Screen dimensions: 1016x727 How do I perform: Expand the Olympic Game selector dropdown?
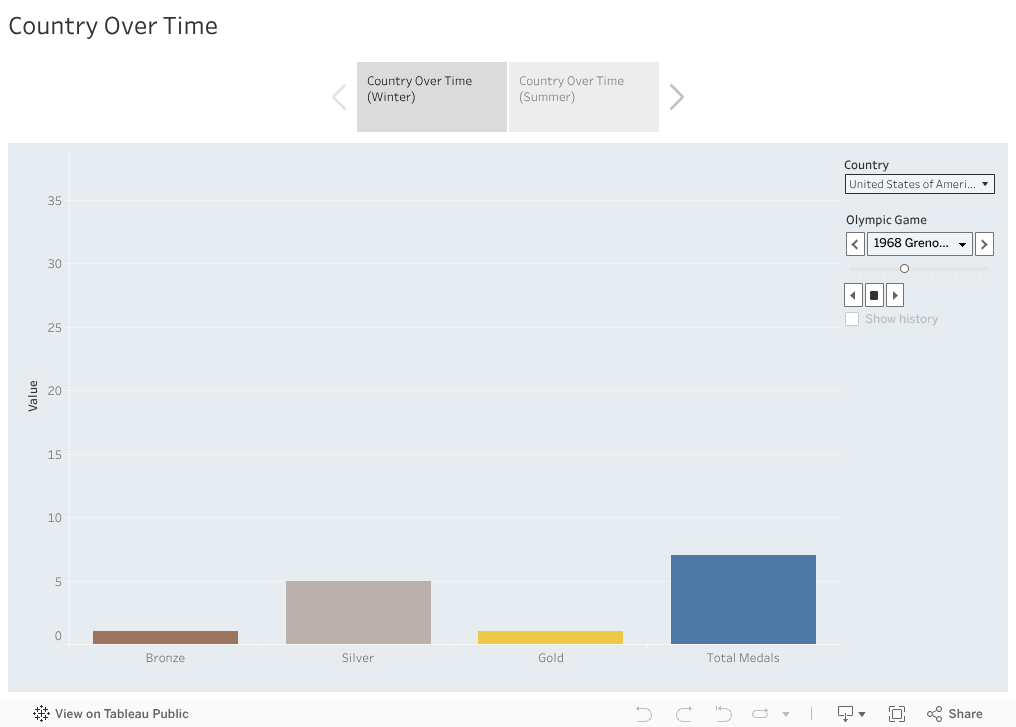(919, 244)
